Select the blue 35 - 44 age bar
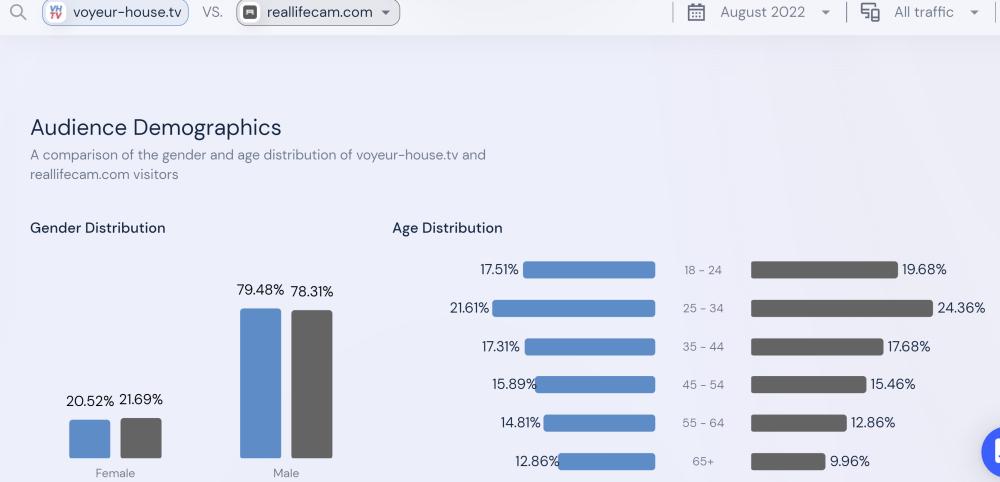The image size is (1000, 482). tap(590, 347)
